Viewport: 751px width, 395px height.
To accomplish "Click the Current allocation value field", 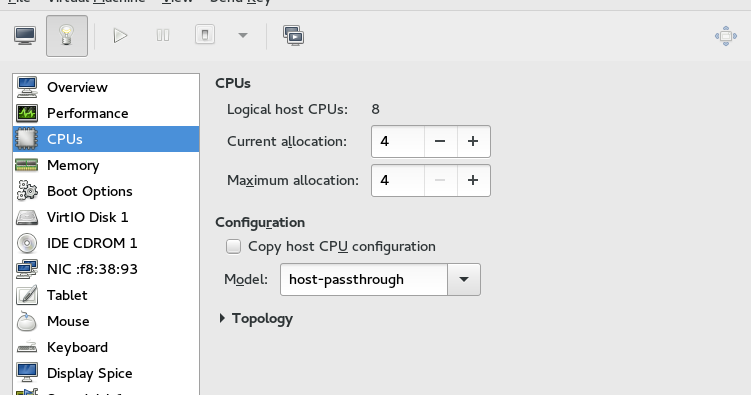I will [398, 141].
